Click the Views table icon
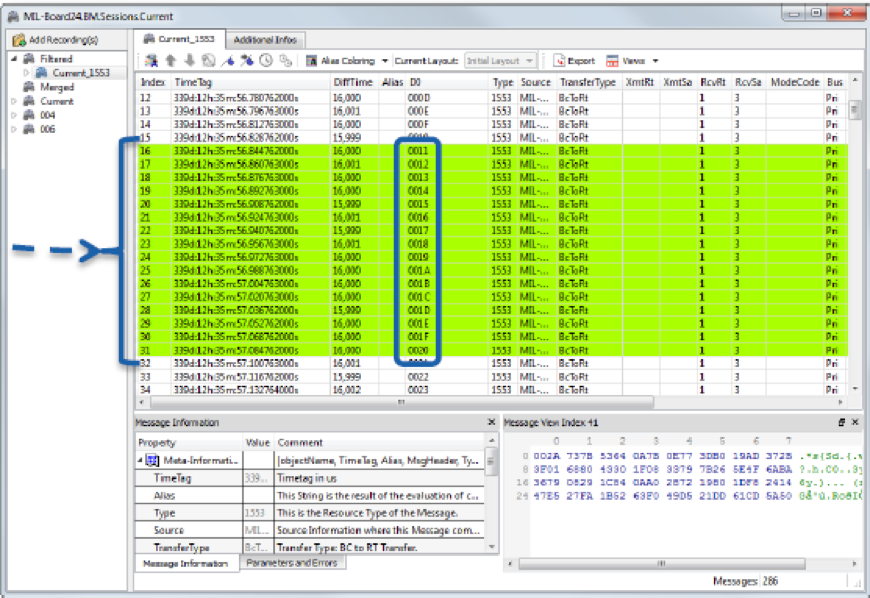This screenshot has width=870, height=598. [612, 60]
